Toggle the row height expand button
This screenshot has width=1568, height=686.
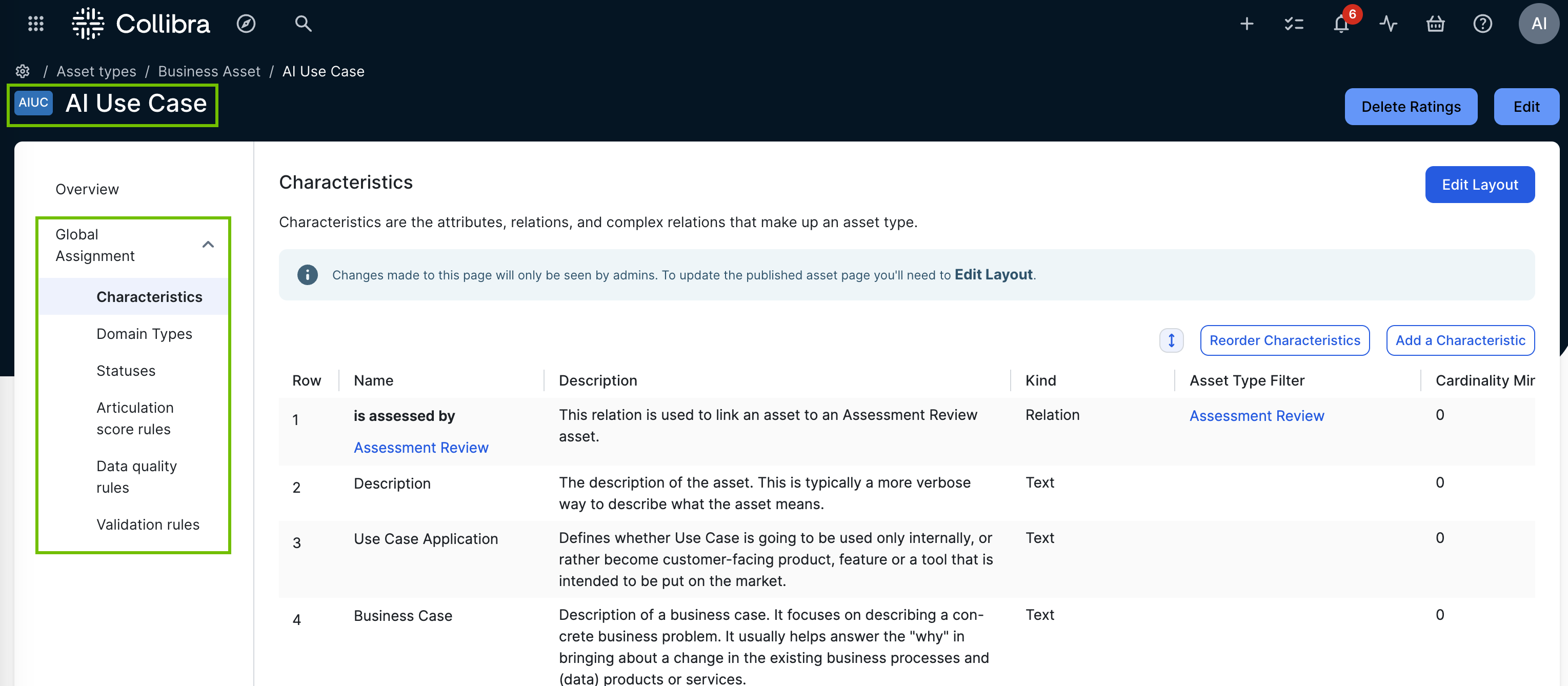(1171, 340)
